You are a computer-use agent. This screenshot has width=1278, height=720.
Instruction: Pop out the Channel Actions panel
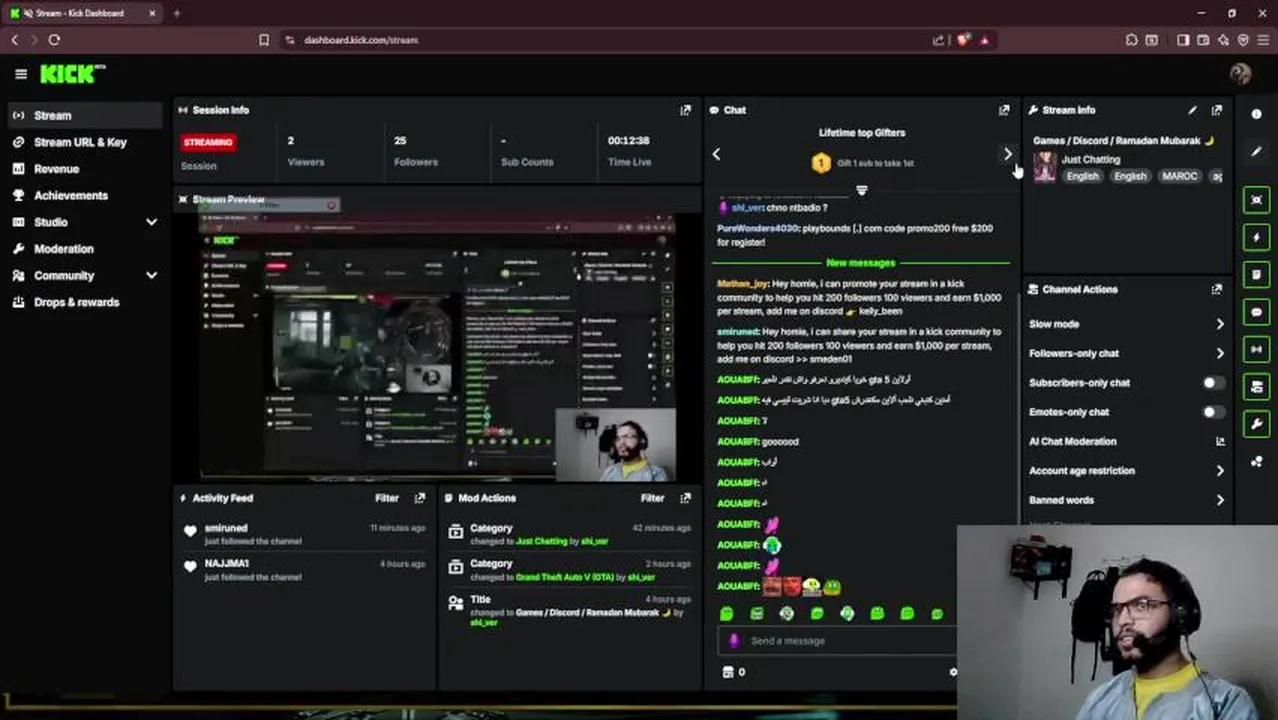point(1216,289)
